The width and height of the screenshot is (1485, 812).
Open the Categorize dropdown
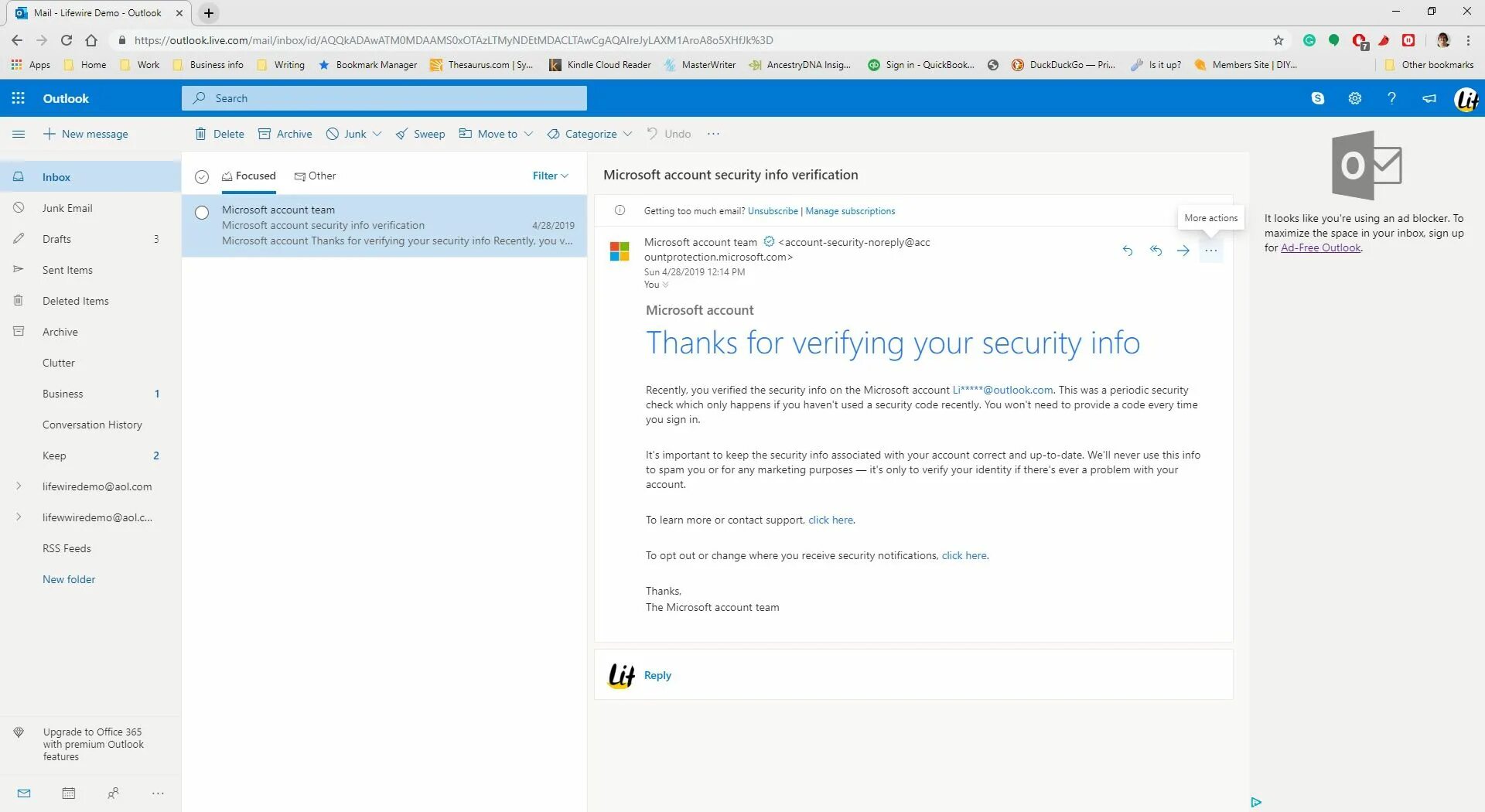pos(590,134)
